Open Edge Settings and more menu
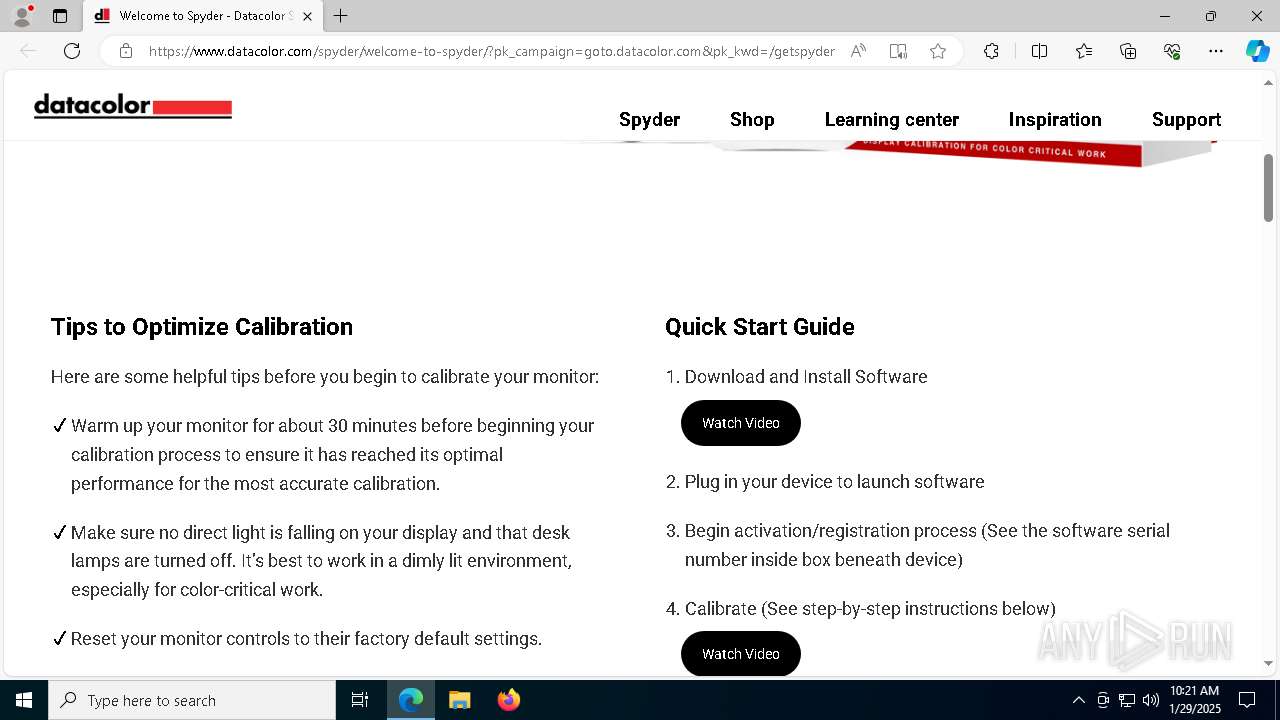 tap(1216, 51)
